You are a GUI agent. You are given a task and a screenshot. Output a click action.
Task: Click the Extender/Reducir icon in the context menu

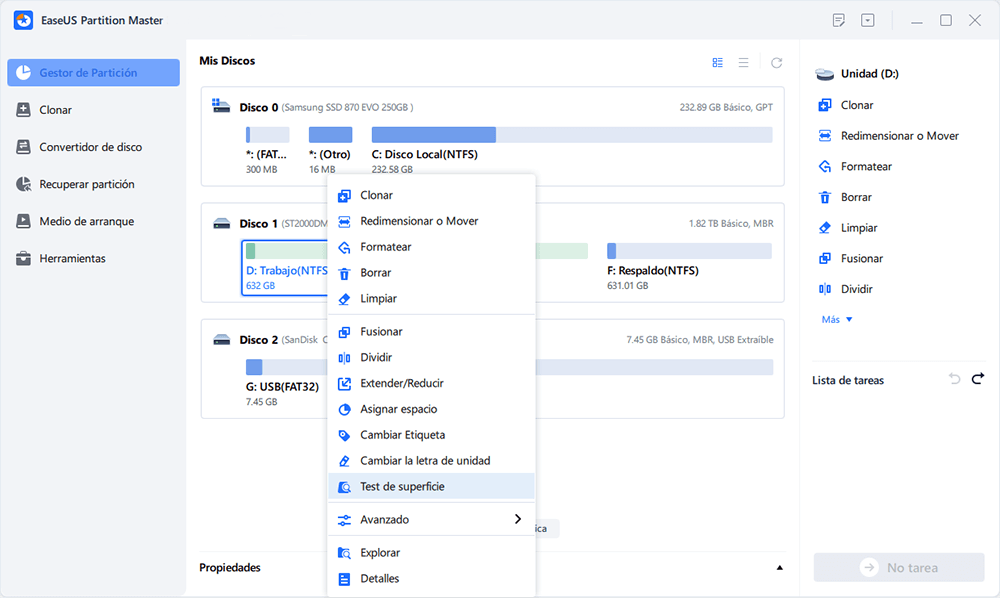click(344, 384)
